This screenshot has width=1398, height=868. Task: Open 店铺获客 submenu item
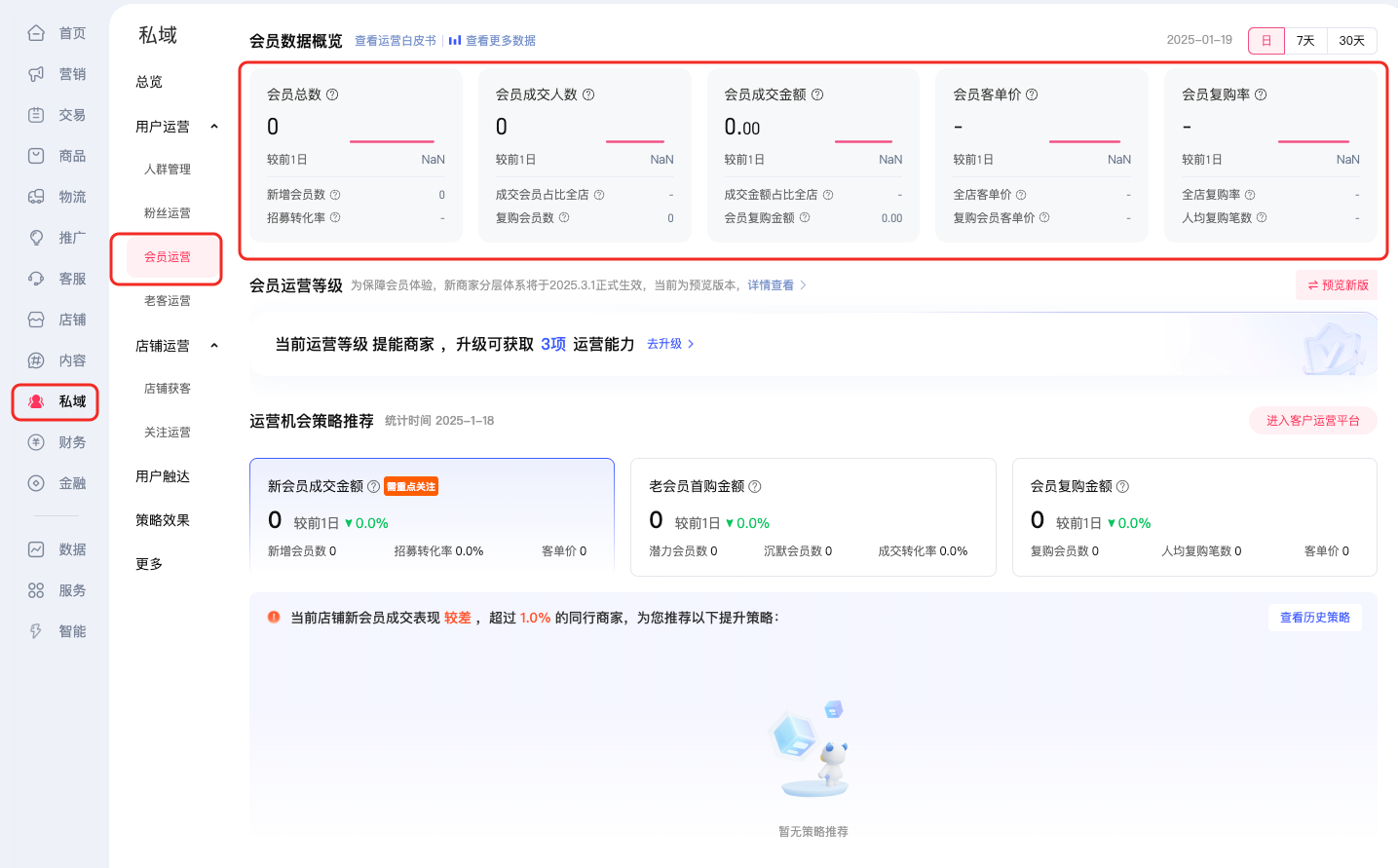pos(168,389)
